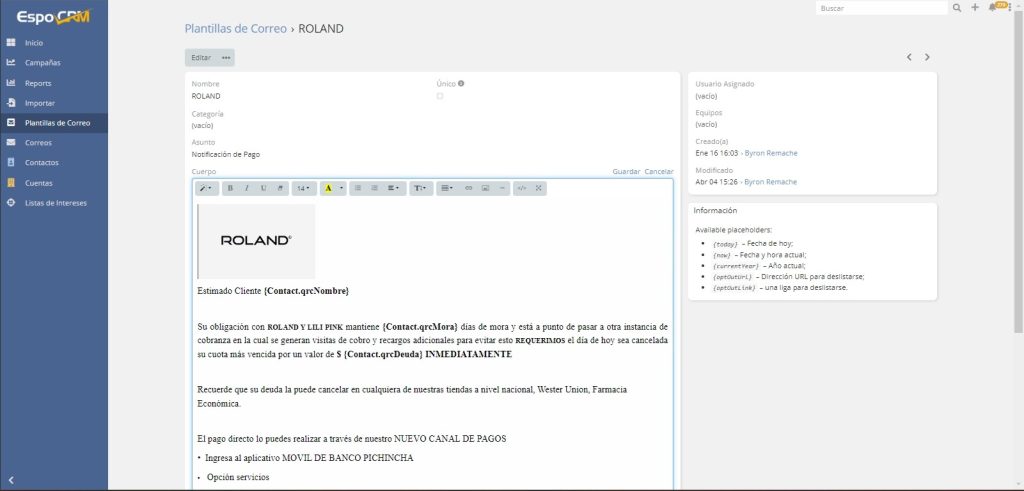Image resolution: width=1024 pixels, height=491 pixels.
Task: Go to the previous record arrow
Action: point(909,57)
